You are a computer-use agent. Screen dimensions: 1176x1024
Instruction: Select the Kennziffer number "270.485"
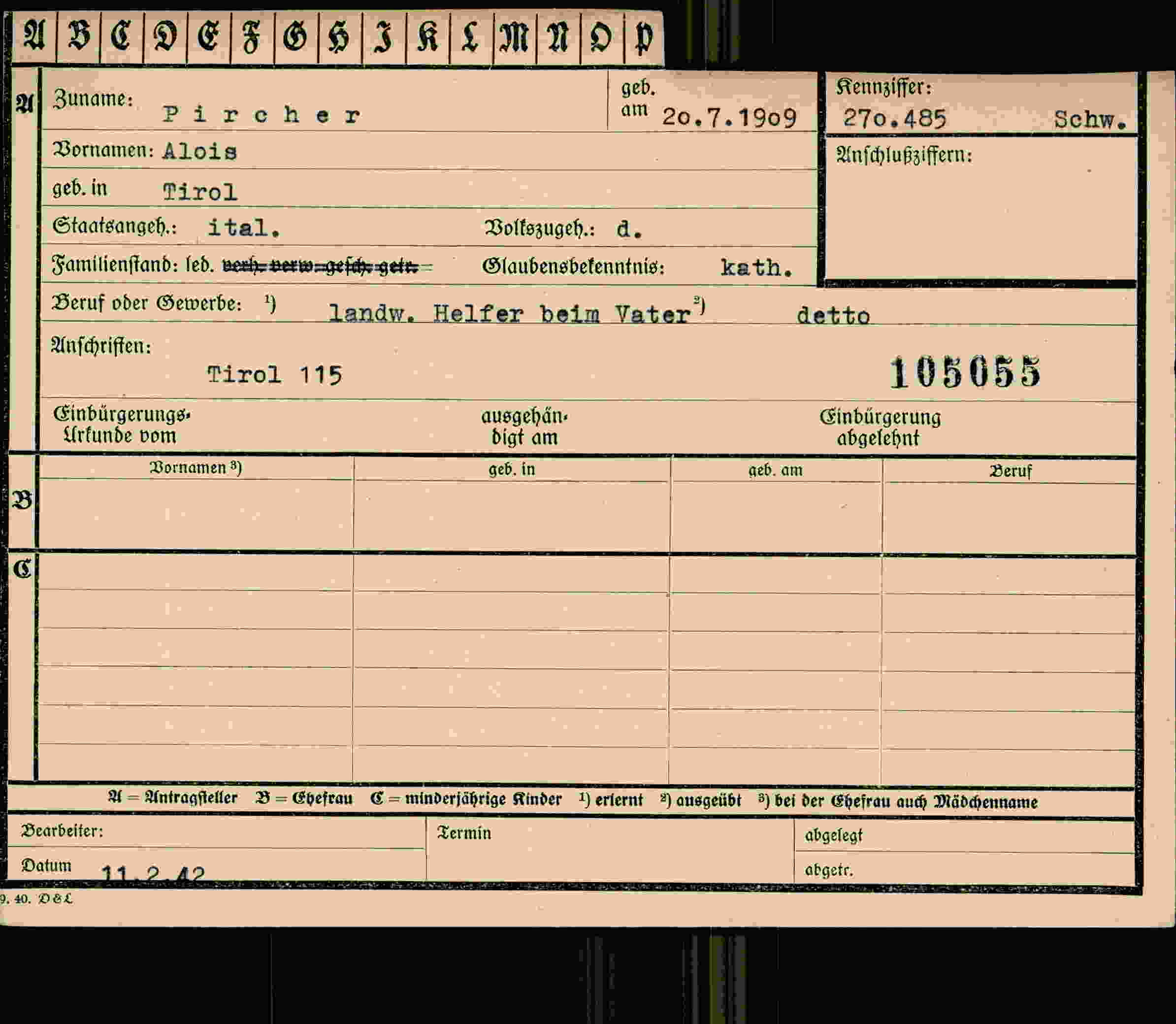[895, 118]
